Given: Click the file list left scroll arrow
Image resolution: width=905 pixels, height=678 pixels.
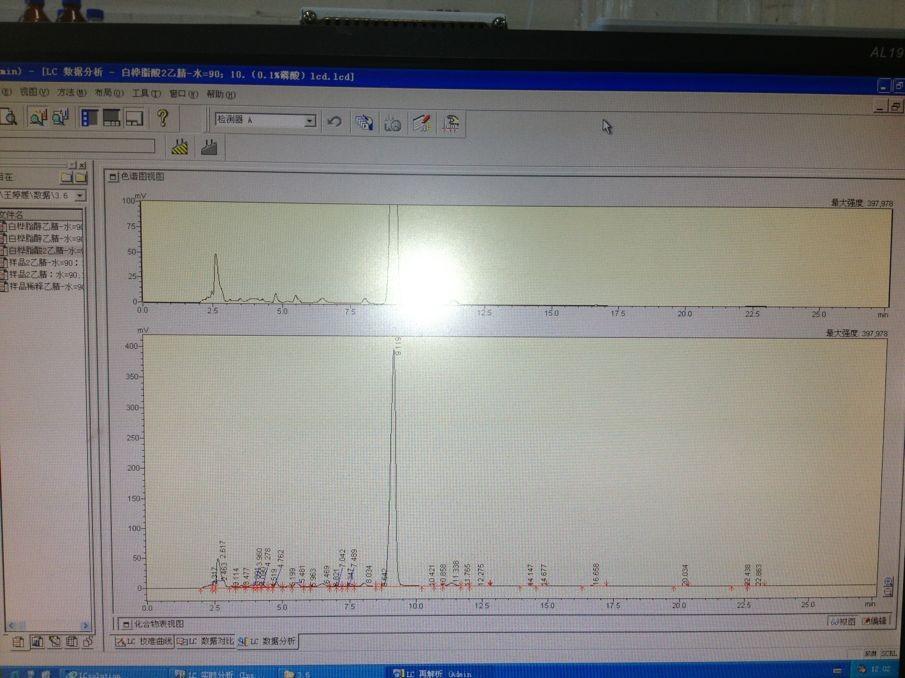Looking at the screenshot, I should 12,625.
